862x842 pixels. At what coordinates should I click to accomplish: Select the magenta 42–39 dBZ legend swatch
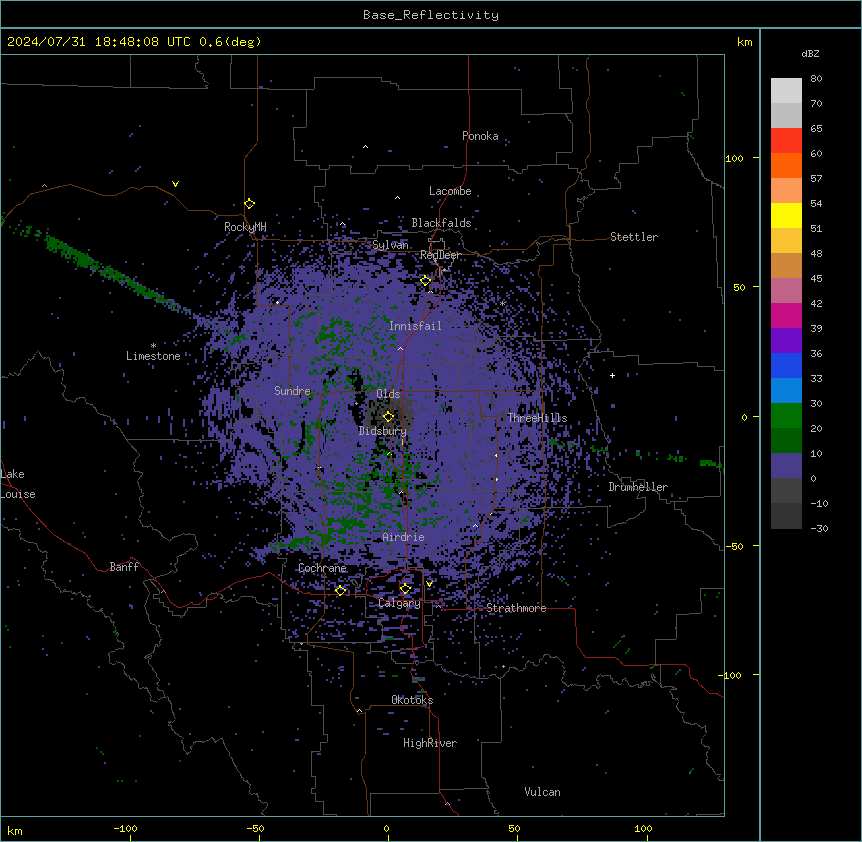786,315
